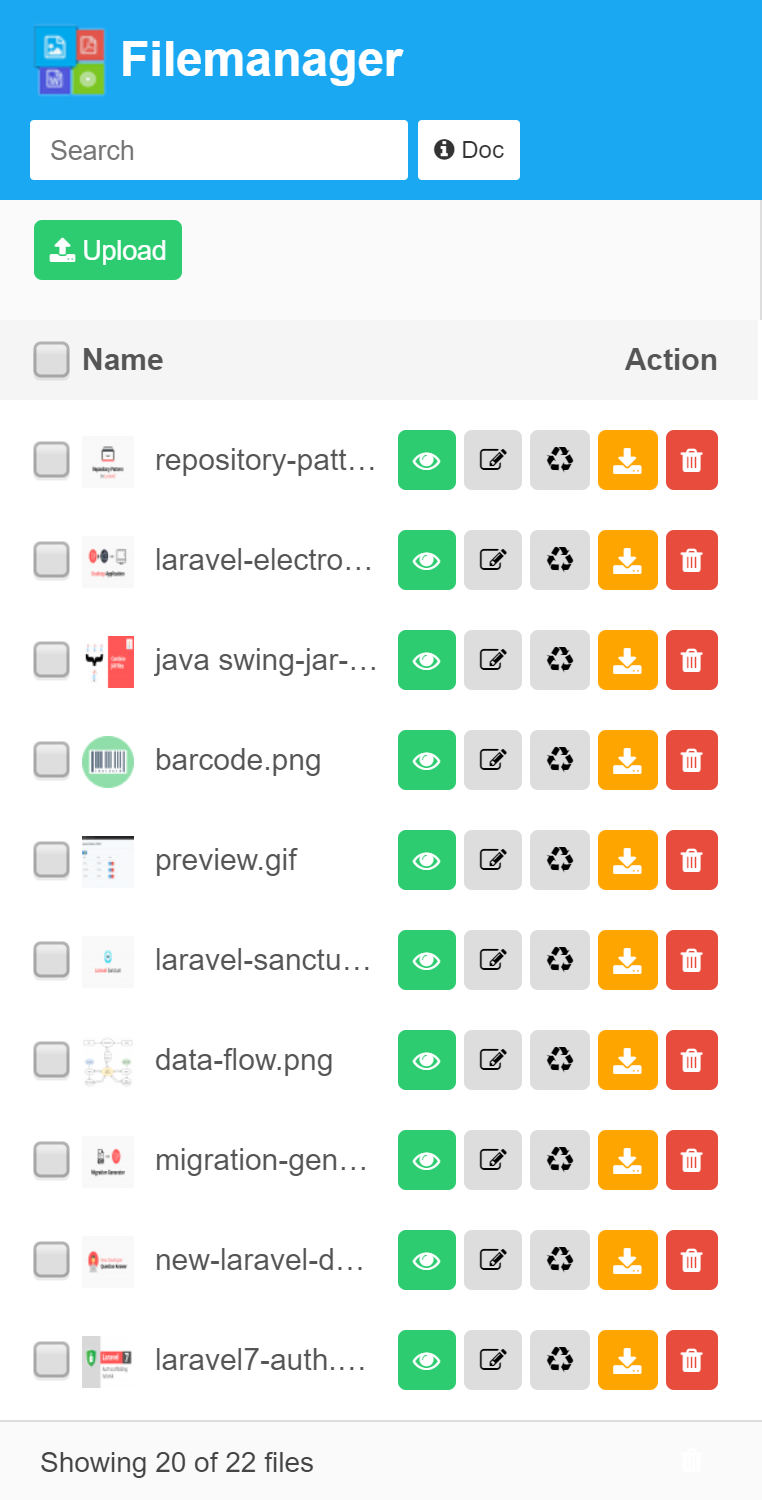View the laravel-sanctu file preview
Image resolution: width=762 pixels, height=1500 pixels.
click(427, 960)
